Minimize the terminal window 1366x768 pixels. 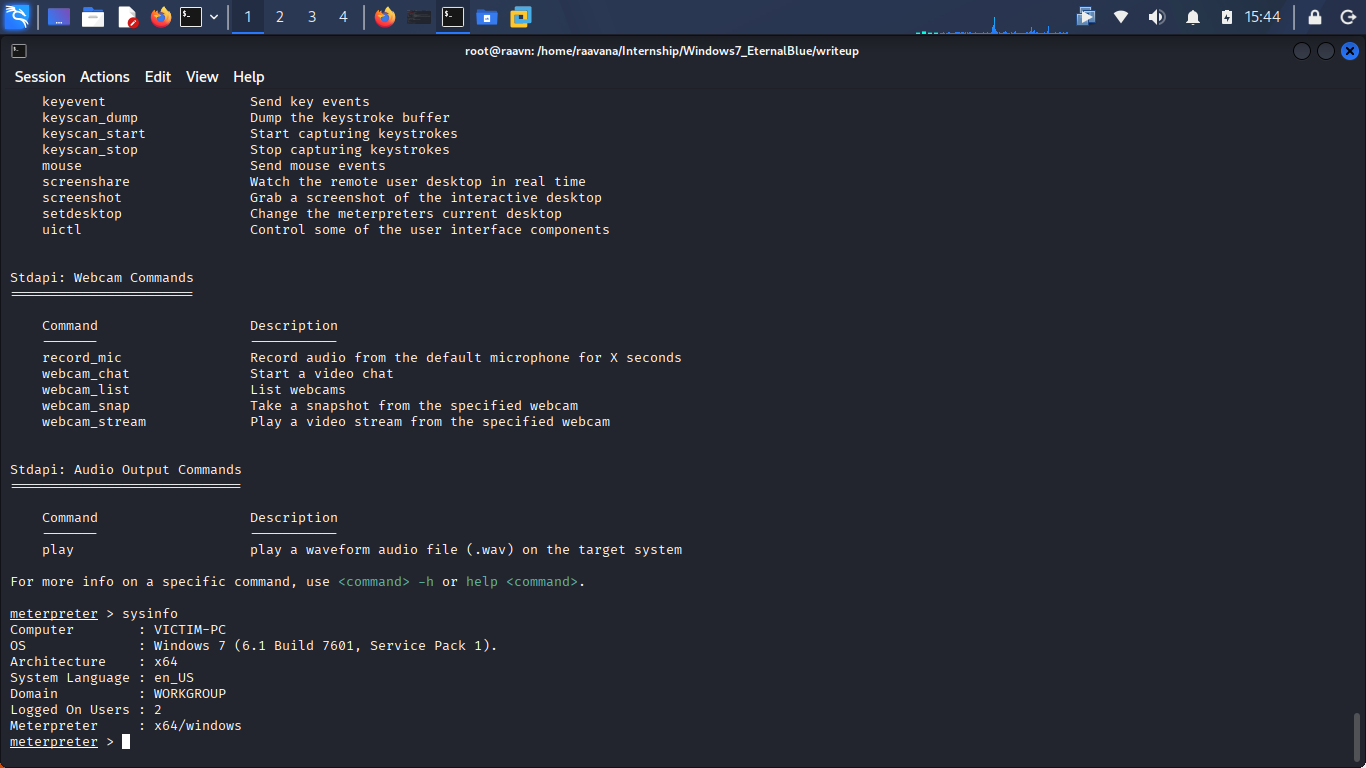(x=1301, y=51)
